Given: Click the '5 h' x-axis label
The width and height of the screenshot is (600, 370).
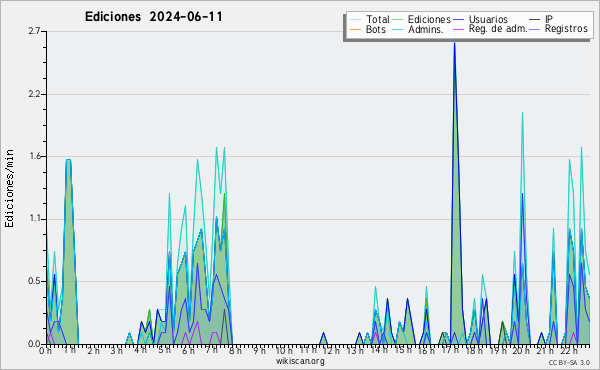Looking at the screenshot, I should point(164,350).
